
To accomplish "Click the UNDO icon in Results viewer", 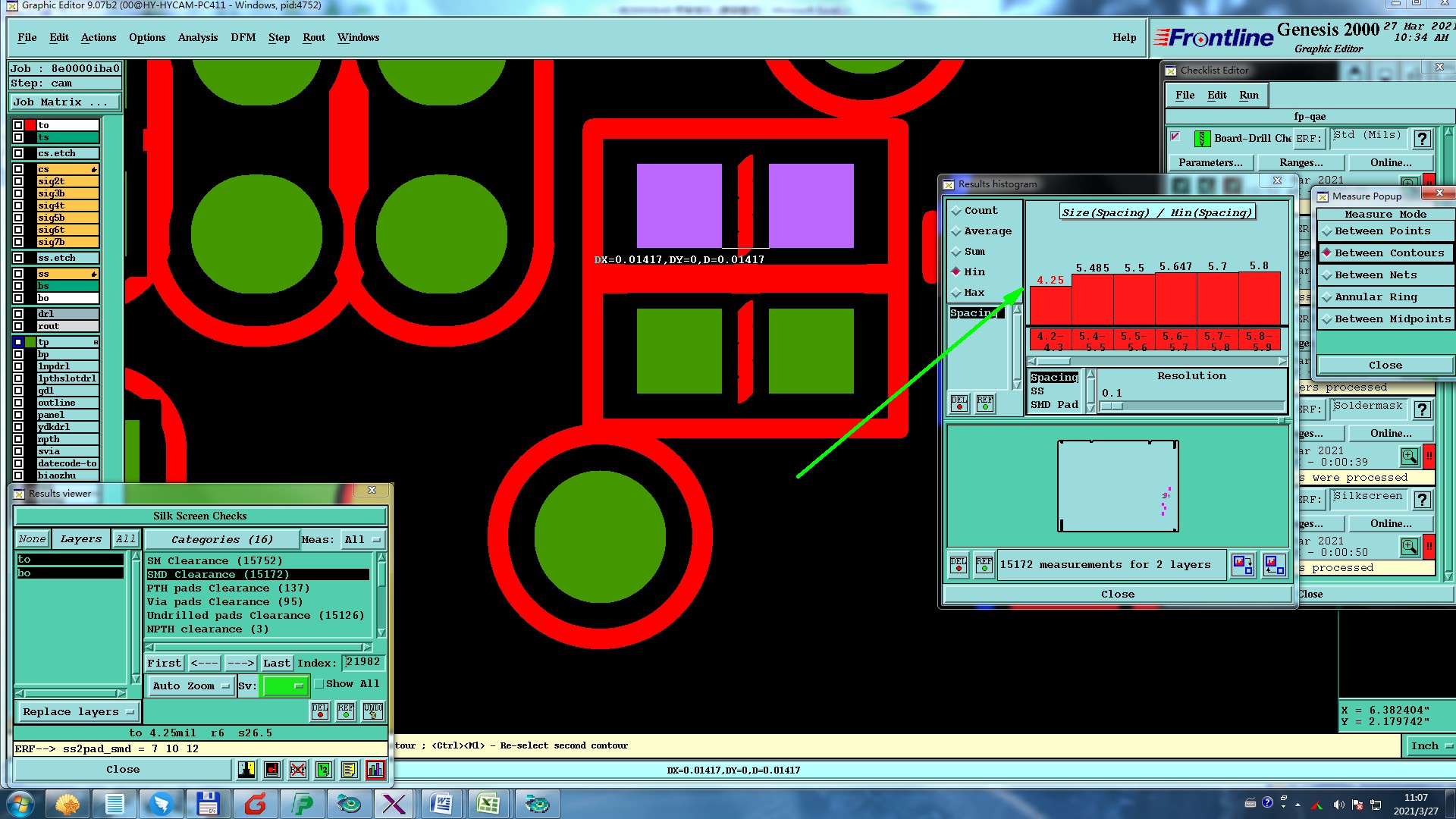I will point(372,711).
